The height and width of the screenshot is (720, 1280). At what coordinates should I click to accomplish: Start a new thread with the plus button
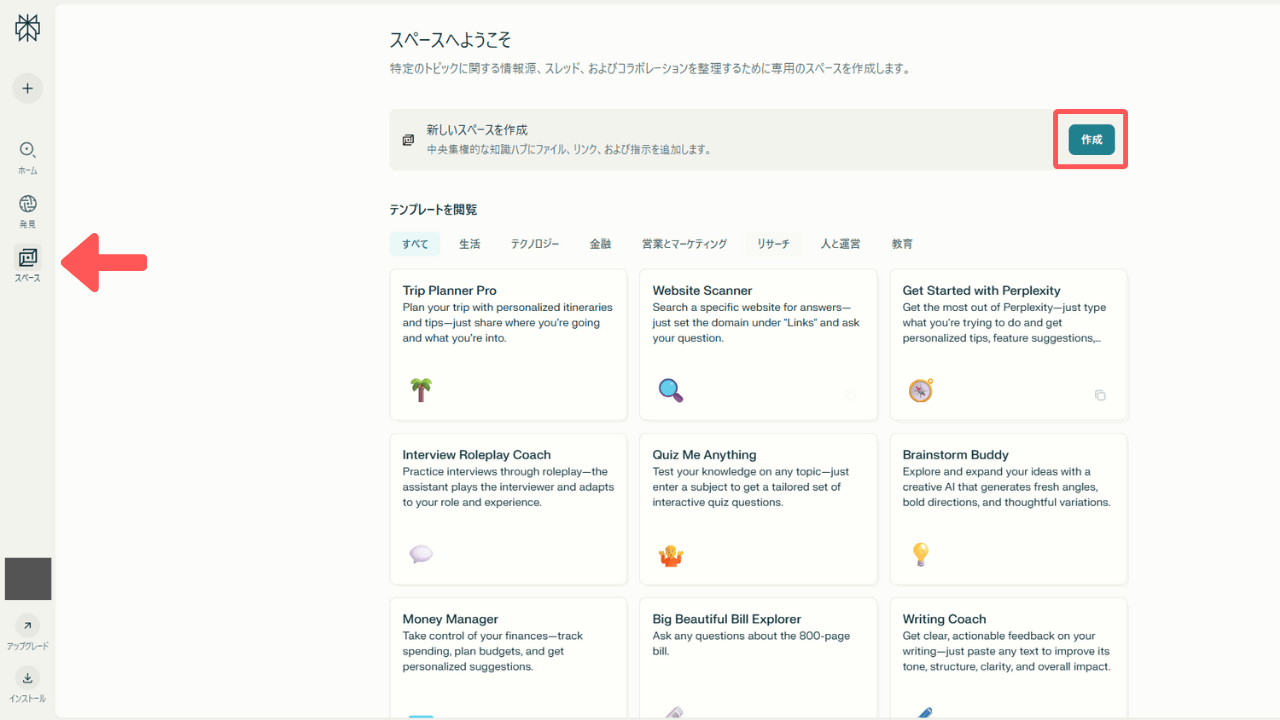(x=27, y=88)
